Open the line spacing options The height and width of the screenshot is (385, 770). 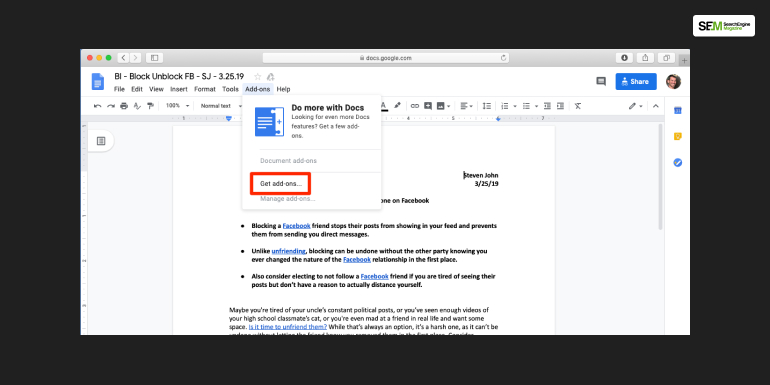pyautogui.click(x=487, y=106)
